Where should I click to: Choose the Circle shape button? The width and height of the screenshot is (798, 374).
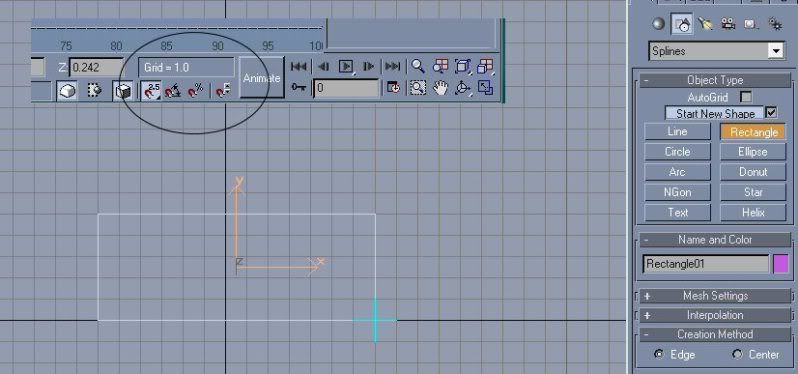click(677, 152)
